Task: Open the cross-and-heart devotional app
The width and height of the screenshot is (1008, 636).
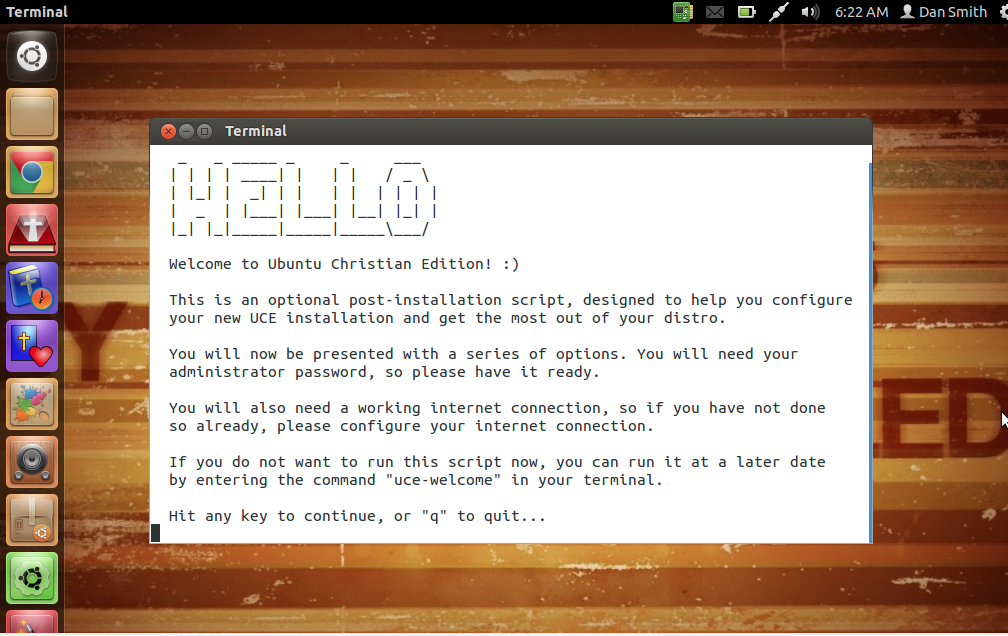Action: coord(32,345)
